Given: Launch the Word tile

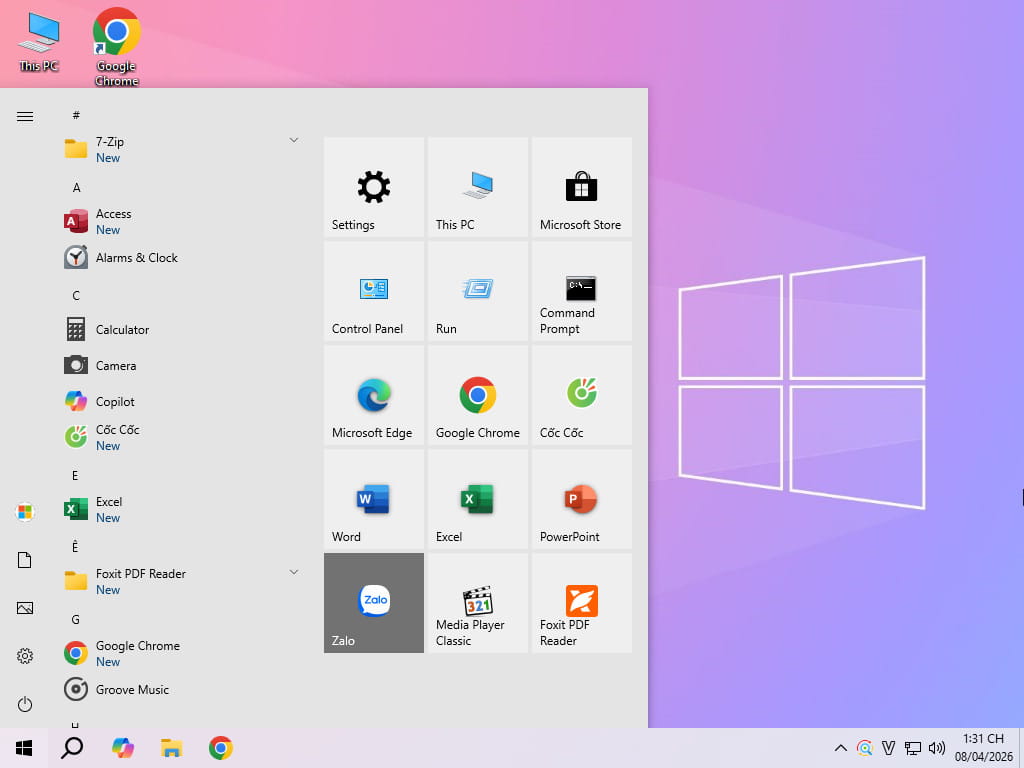Looking at the screenshot, I should click(x=374, y=498).
